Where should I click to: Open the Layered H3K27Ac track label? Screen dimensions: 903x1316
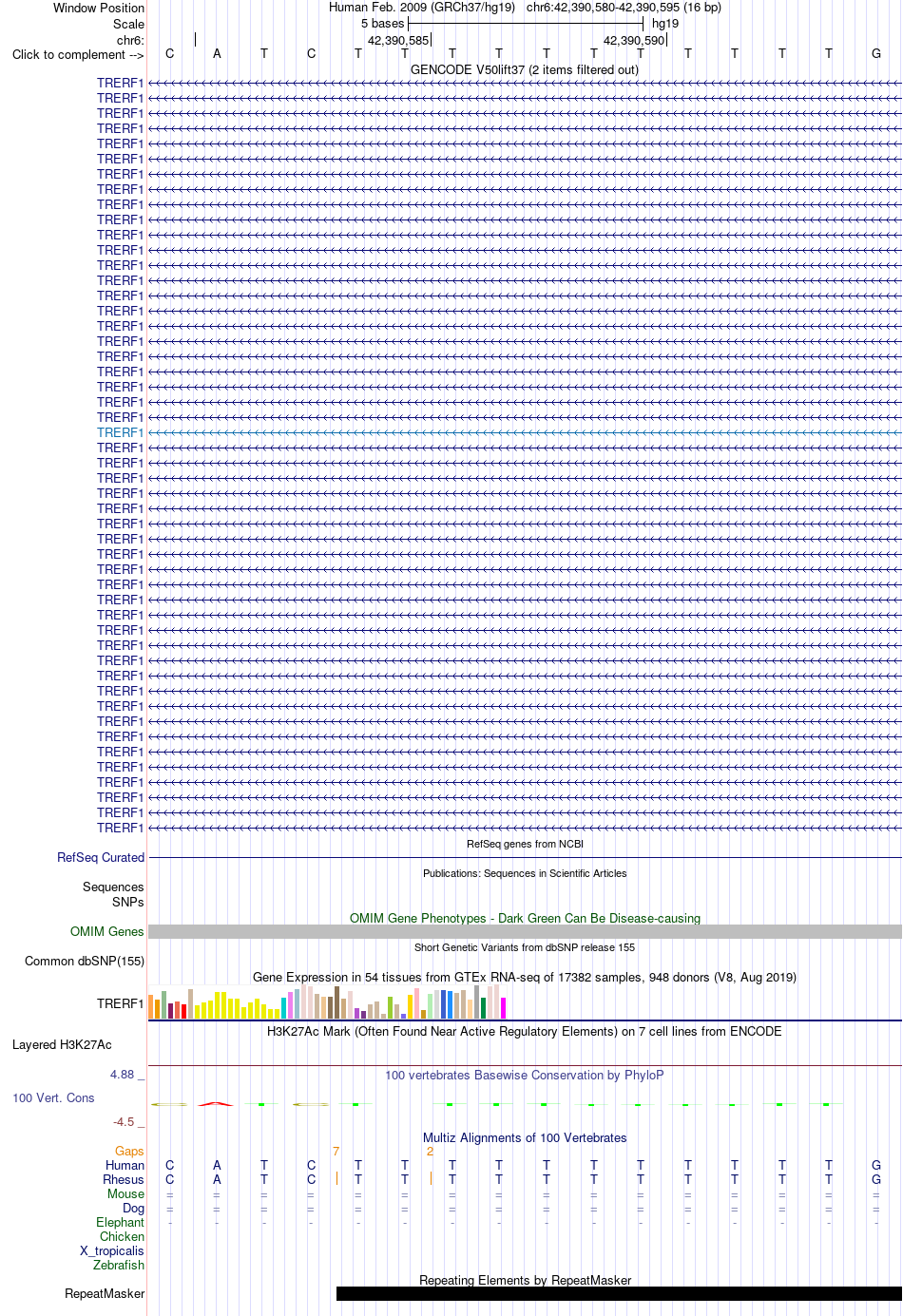pos(62,1044)
